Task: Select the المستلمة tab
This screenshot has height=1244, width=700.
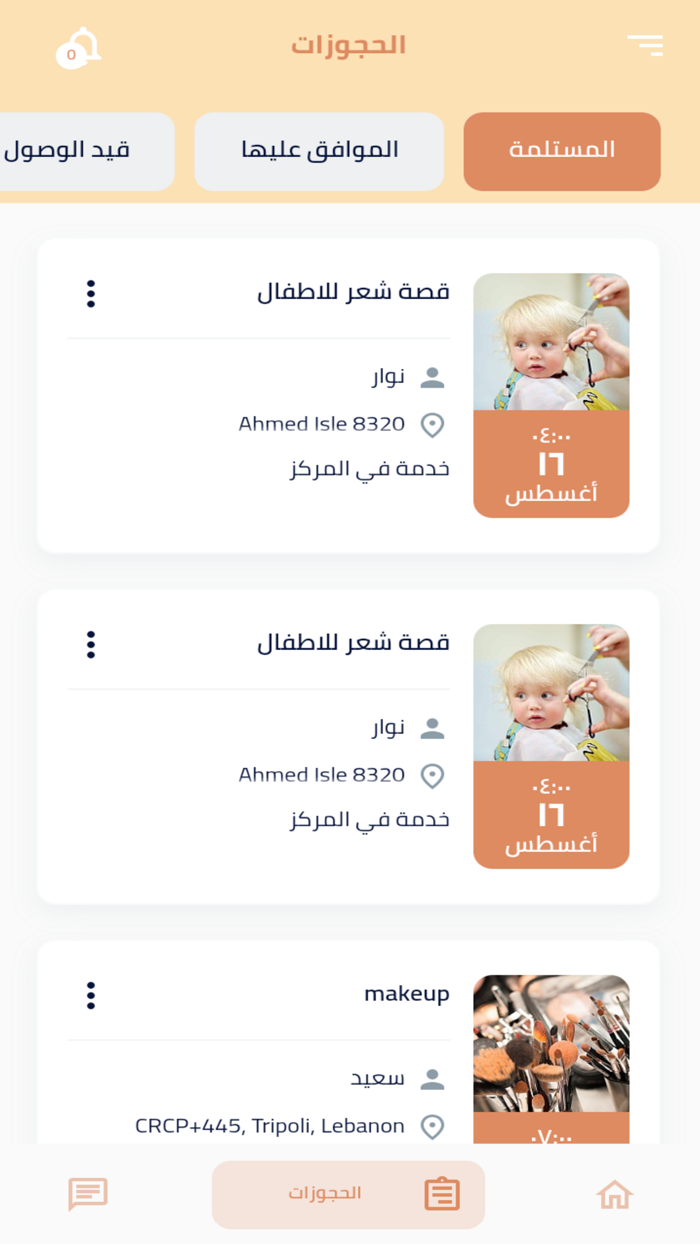Action: coord(562,151)
